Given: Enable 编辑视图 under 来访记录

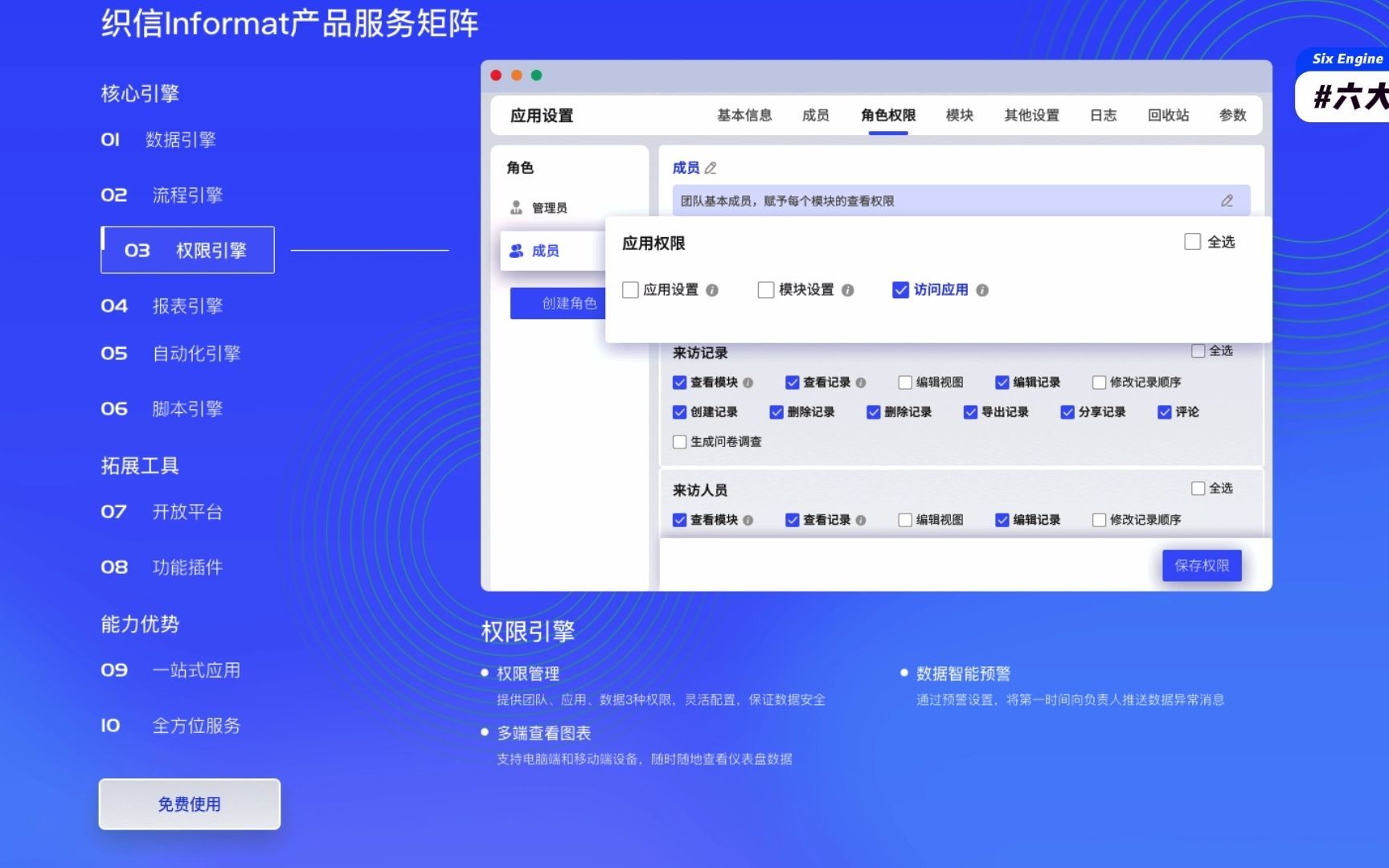Looking at the screenshot, I should [x=905, y=383].
